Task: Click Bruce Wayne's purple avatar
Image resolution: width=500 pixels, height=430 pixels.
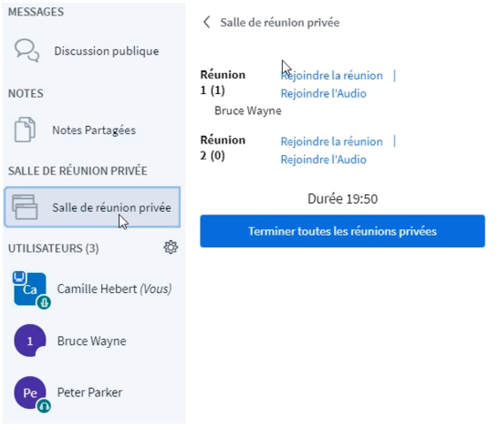Action: (30, 340)
